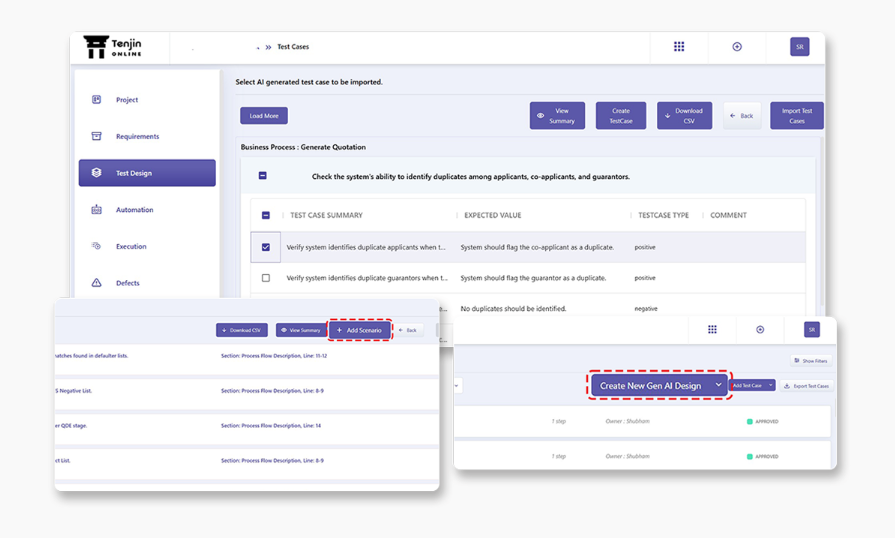The height and width of the screenshot is (538, 895).
Task: Collapse the duplicates scenario group with minus box
Action: pyautogui.click(x=263, y=176)
